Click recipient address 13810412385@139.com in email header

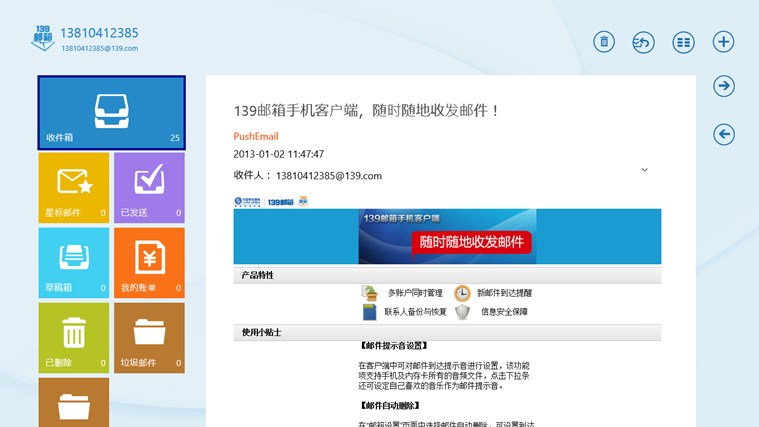pyautogui.click(x=329, y=176)
